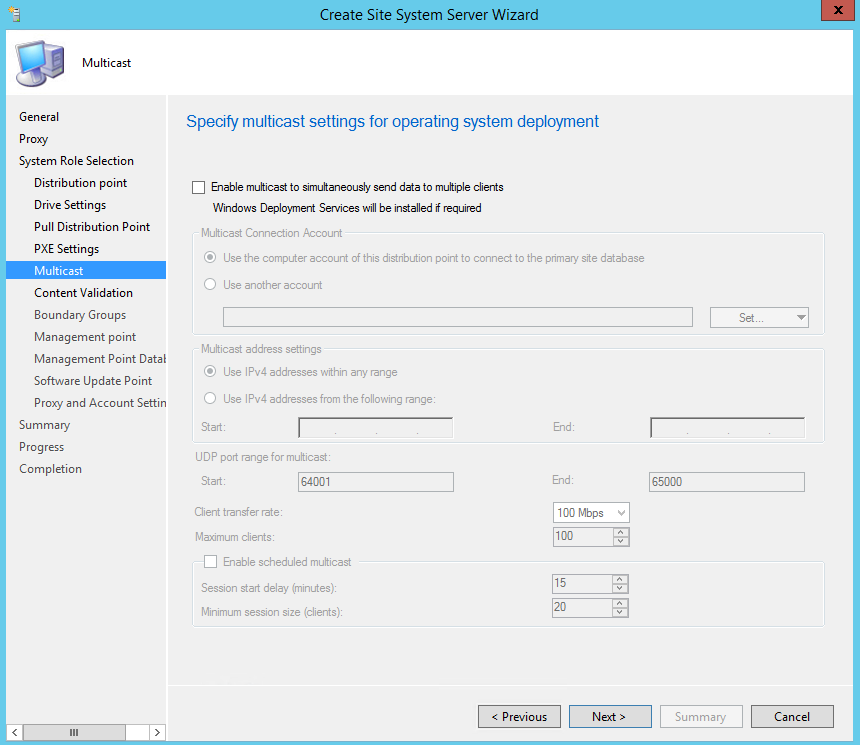Viewport: 860px width, 745px height.
Task: Open System Role Selection step
Action: (76, 161)
